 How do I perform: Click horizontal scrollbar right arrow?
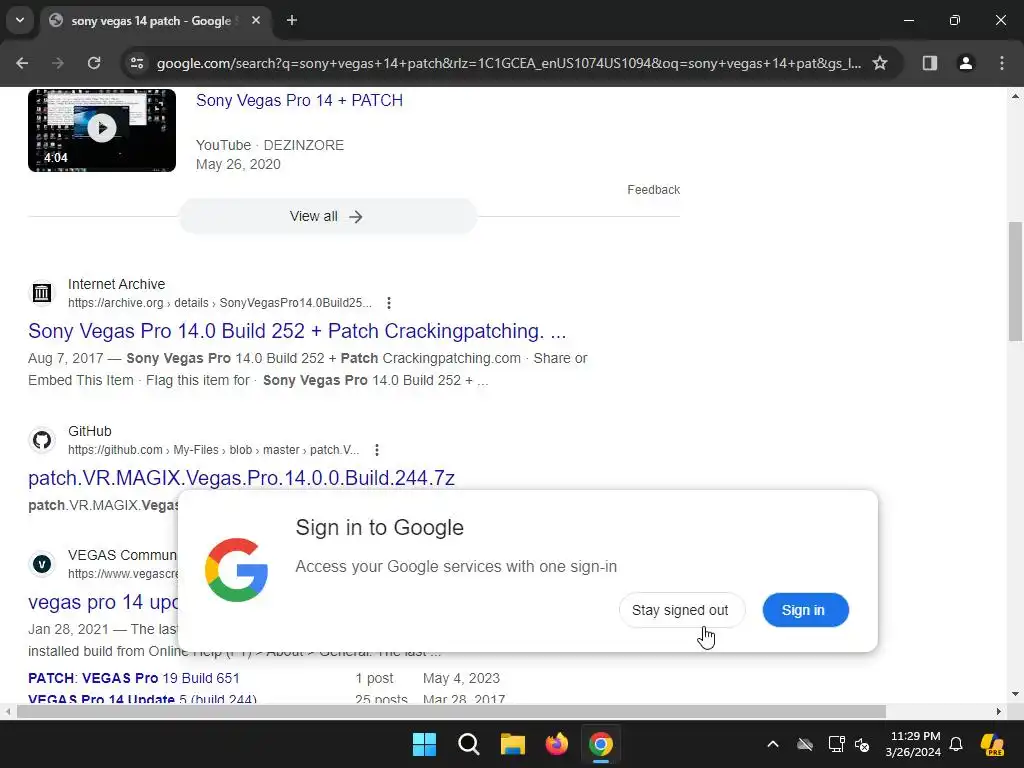pyautogui.click(x=999, y=711)
